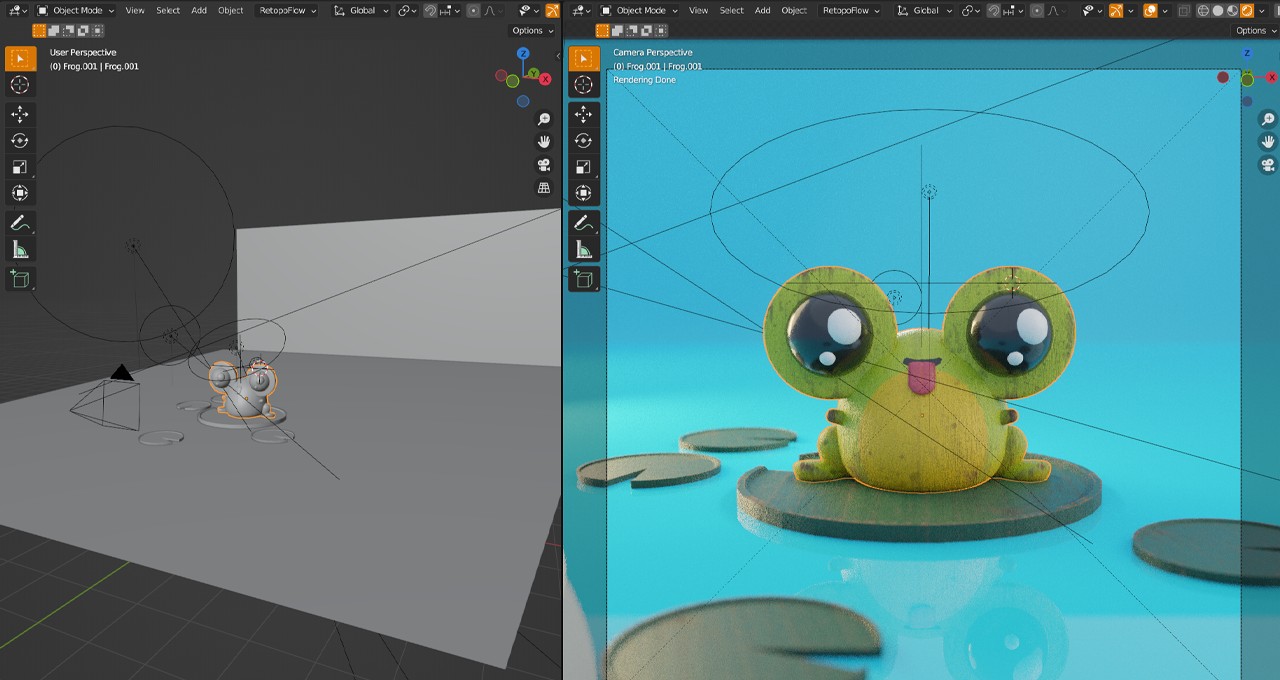Toggle overlays display in right viewport header
Viewport: 1280px width, 680px height.
tap(1150, 11)
